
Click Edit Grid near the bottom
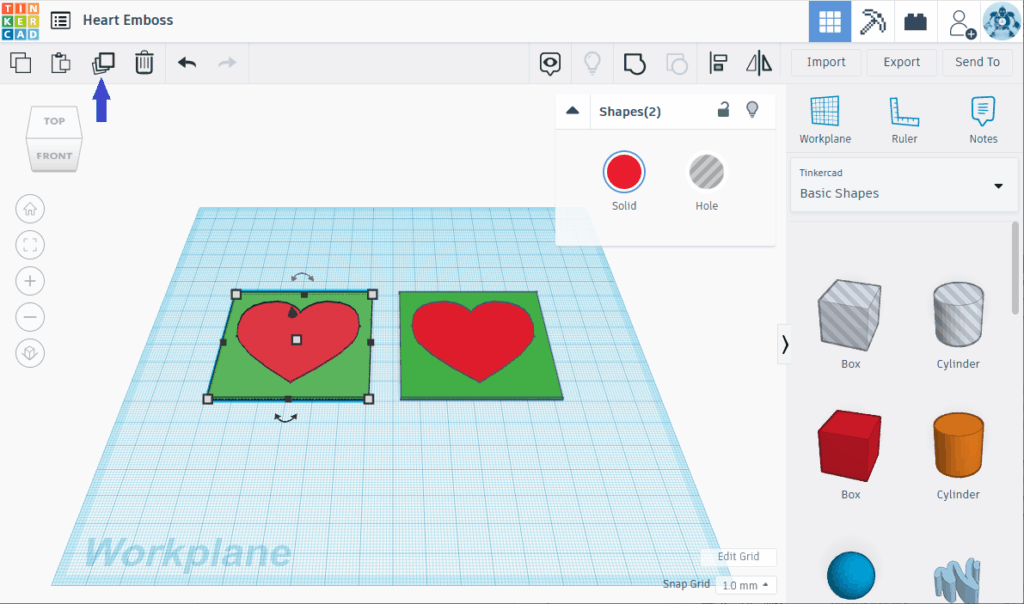coord(738,556)
